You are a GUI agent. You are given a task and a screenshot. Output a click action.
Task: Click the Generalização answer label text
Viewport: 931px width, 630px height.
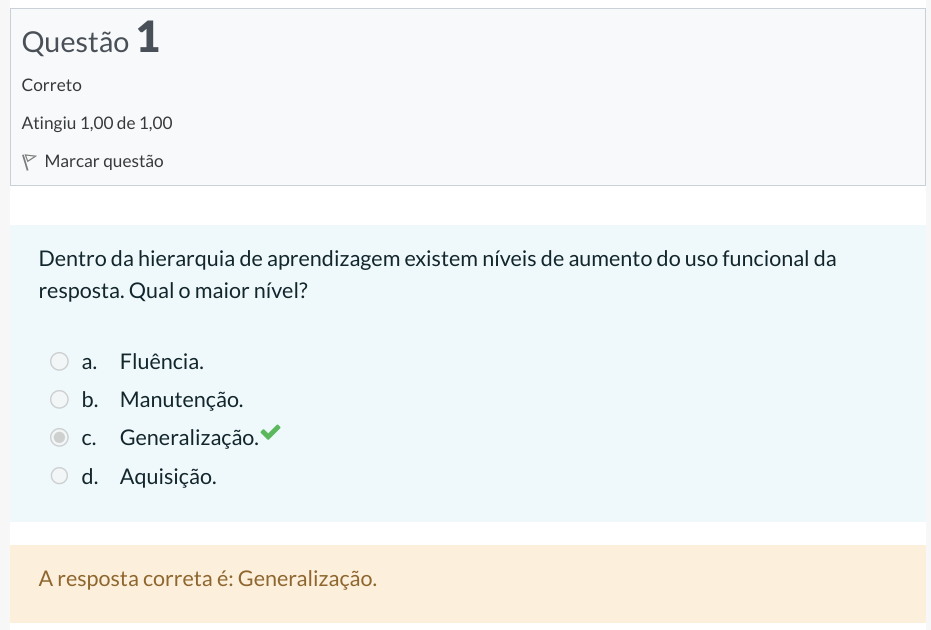188,438
